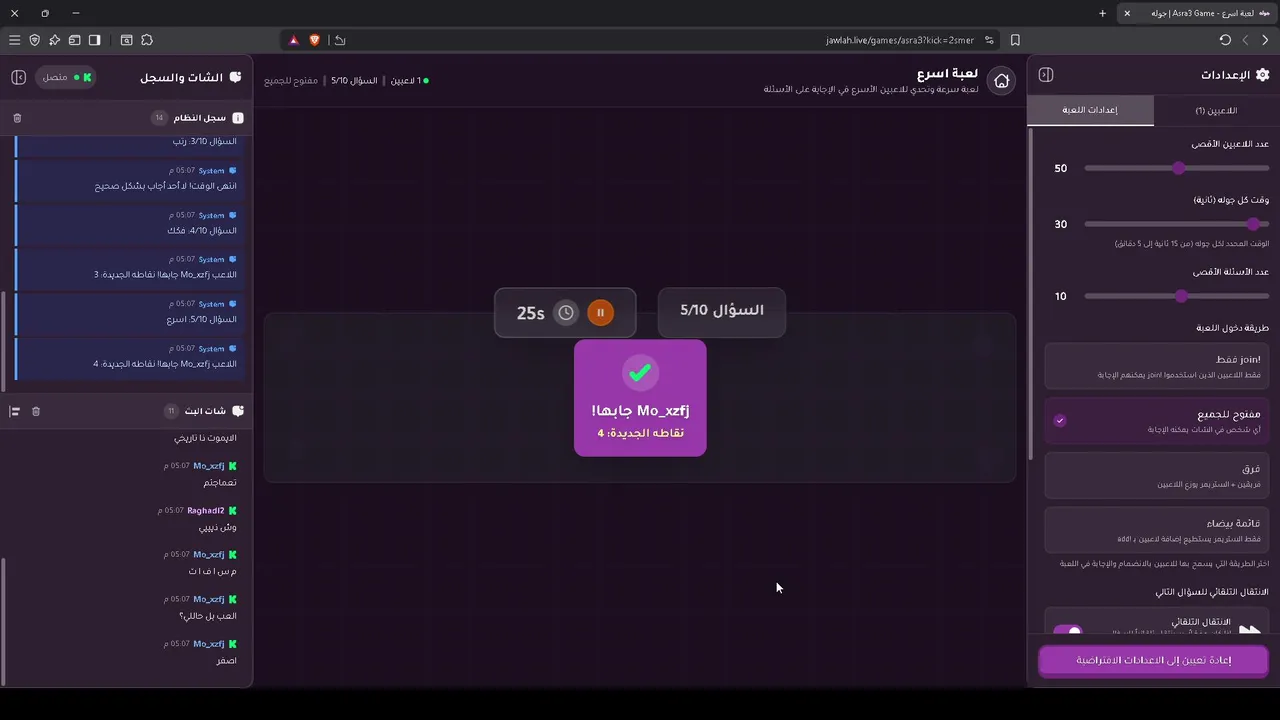
Task: Click the clock icon next to 25s
Action: point(566,313)
